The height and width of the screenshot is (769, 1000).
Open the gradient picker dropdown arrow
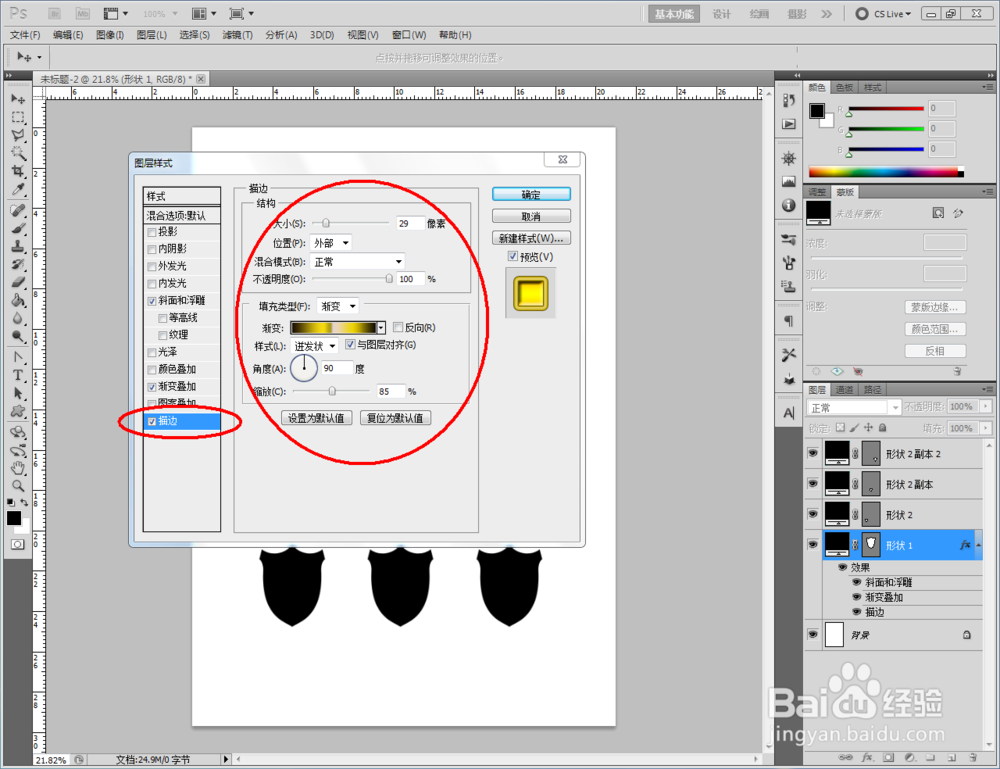[x=381, y=328]
